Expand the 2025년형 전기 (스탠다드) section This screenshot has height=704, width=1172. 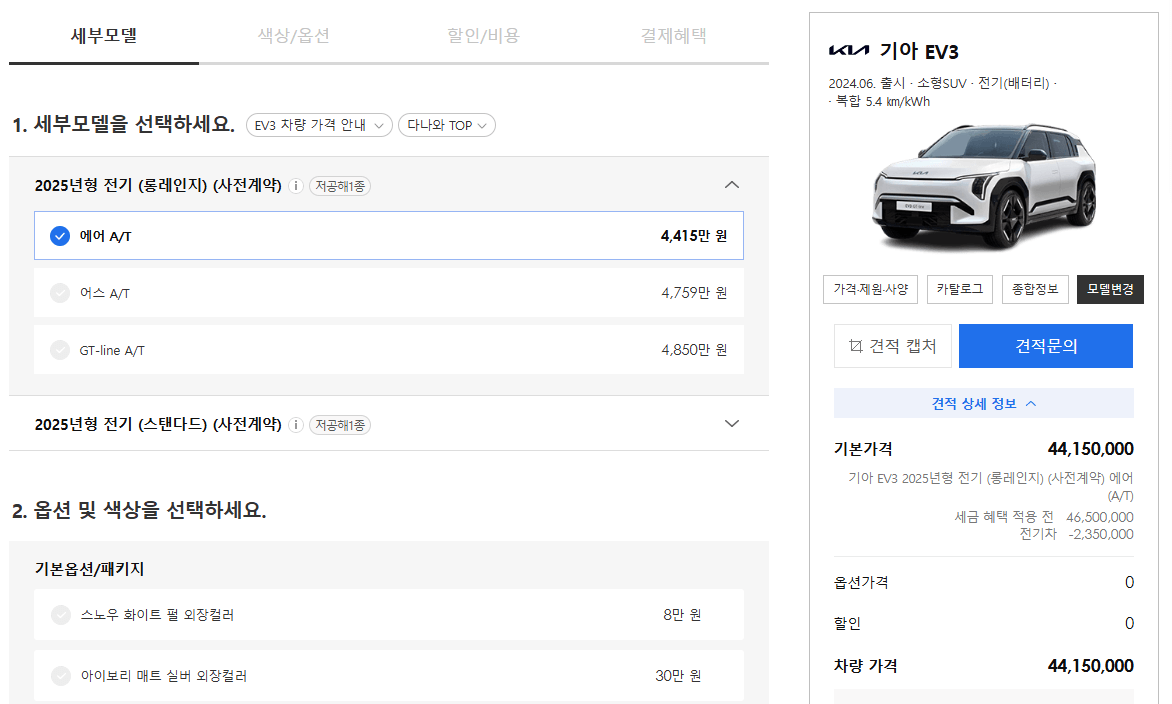[732, 424]
